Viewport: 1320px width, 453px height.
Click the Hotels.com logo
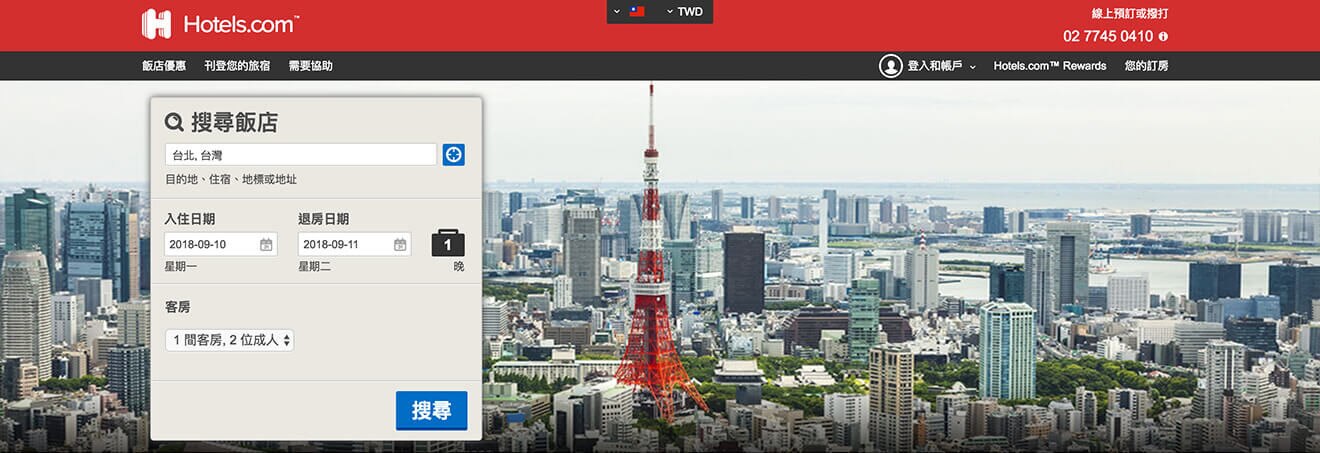click(x=220, y=24)
